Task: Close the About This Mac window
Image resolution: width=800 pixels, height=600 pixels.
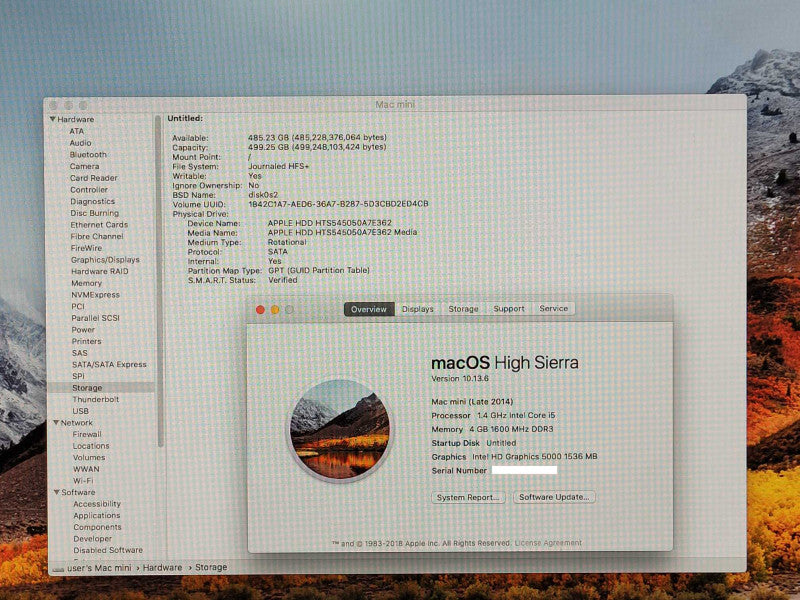Action: (x=260, y=310)
